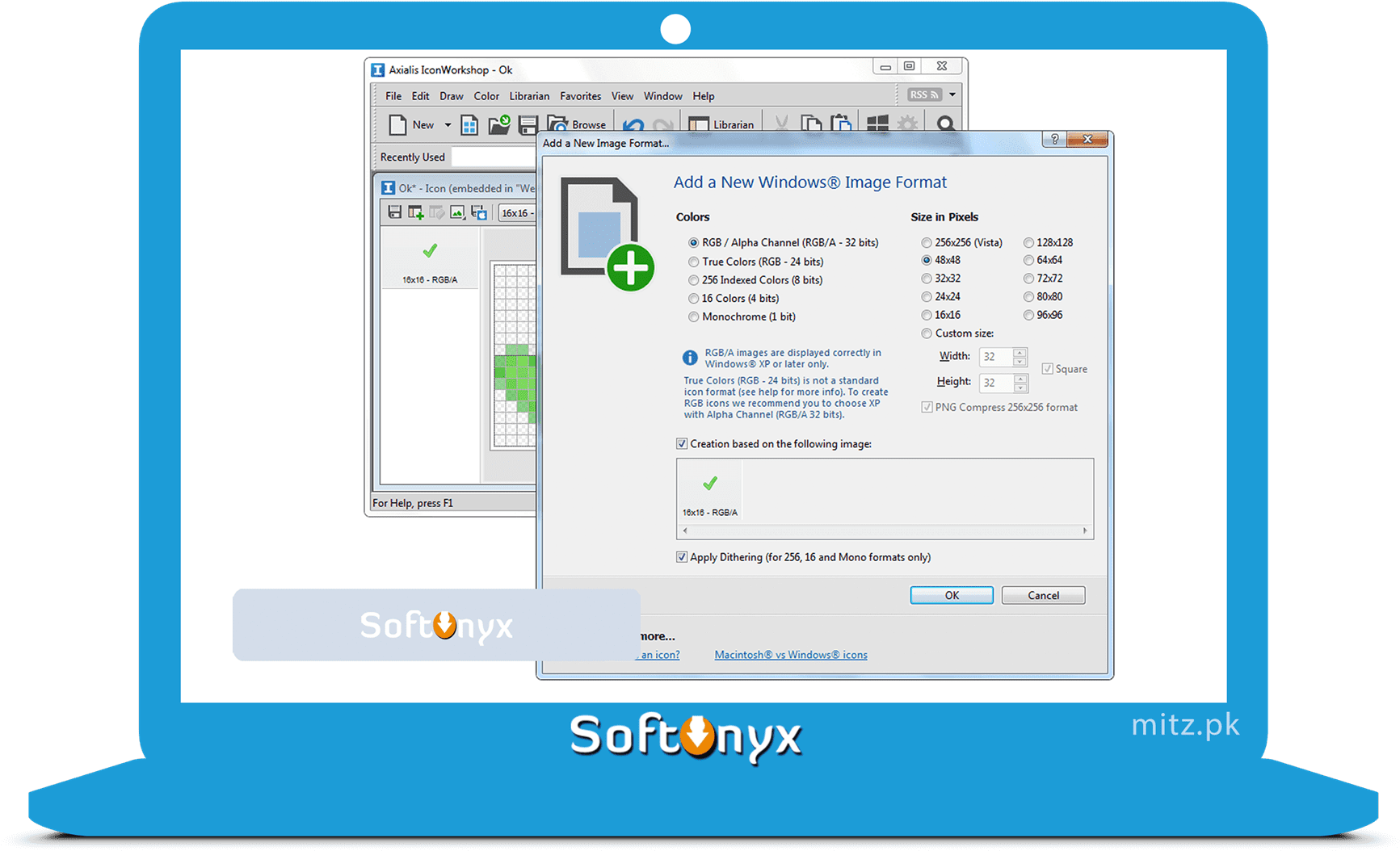This screenshot has width=1400, height=851.
Task: Click the magnifier search icon in toolbar
Action: (945, 124)
